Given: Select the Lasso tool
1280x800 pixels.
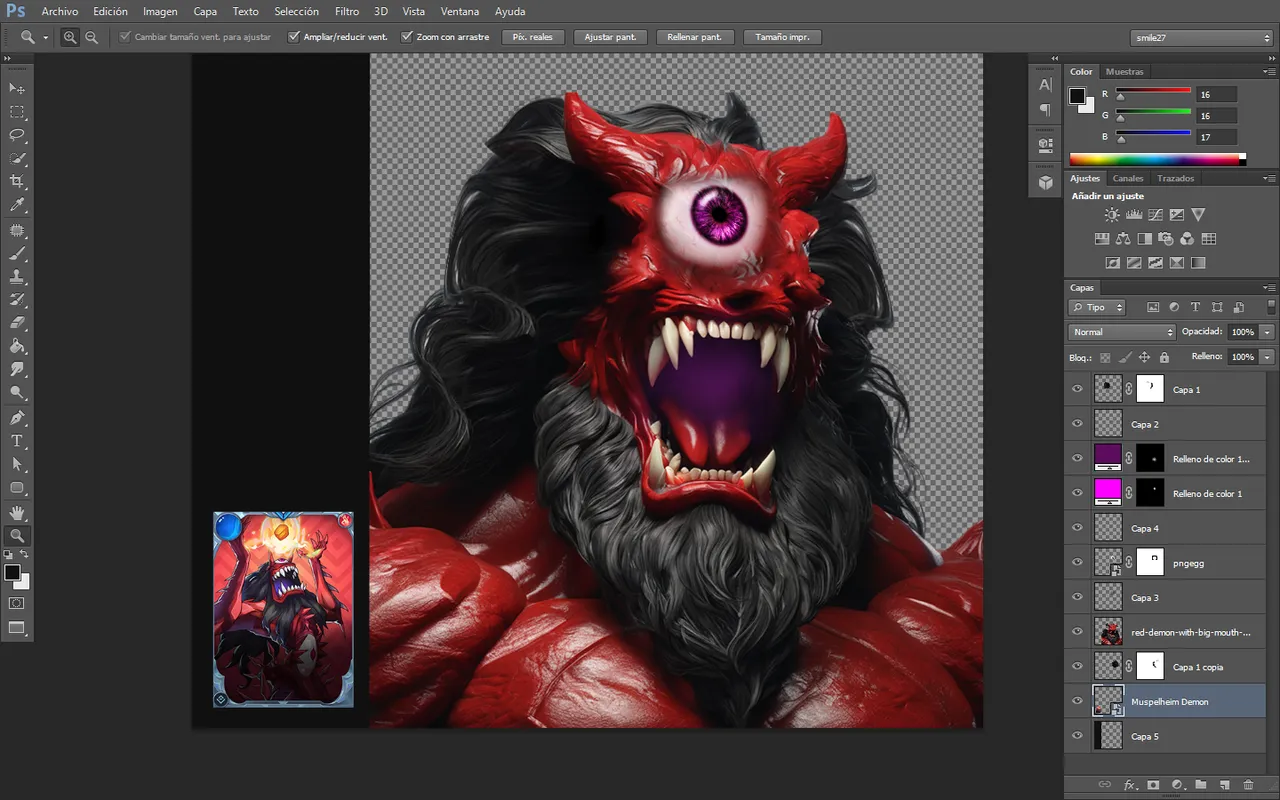Looking at the screenshot, I should pyautogui.click(x=17, y=135).
